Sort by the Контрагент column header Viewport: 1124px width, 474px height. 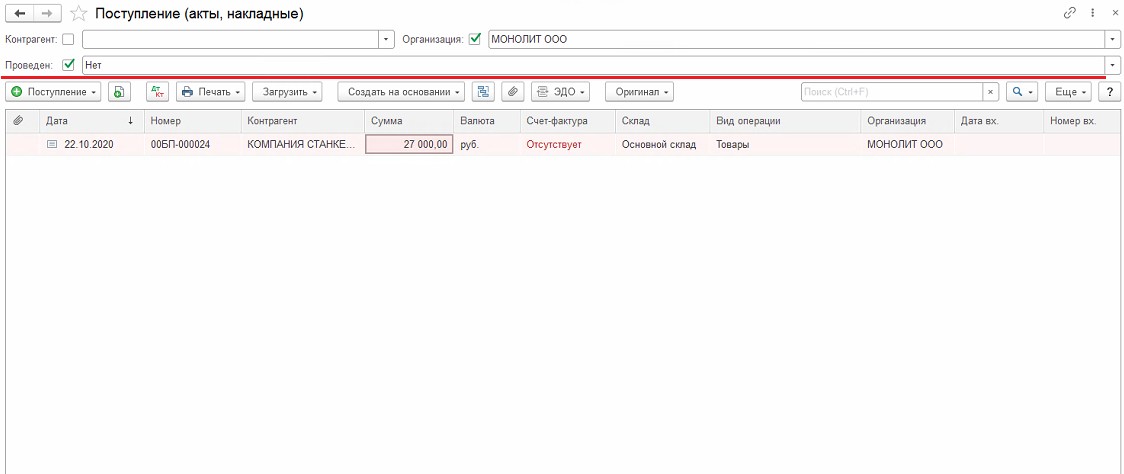(302, 121)
